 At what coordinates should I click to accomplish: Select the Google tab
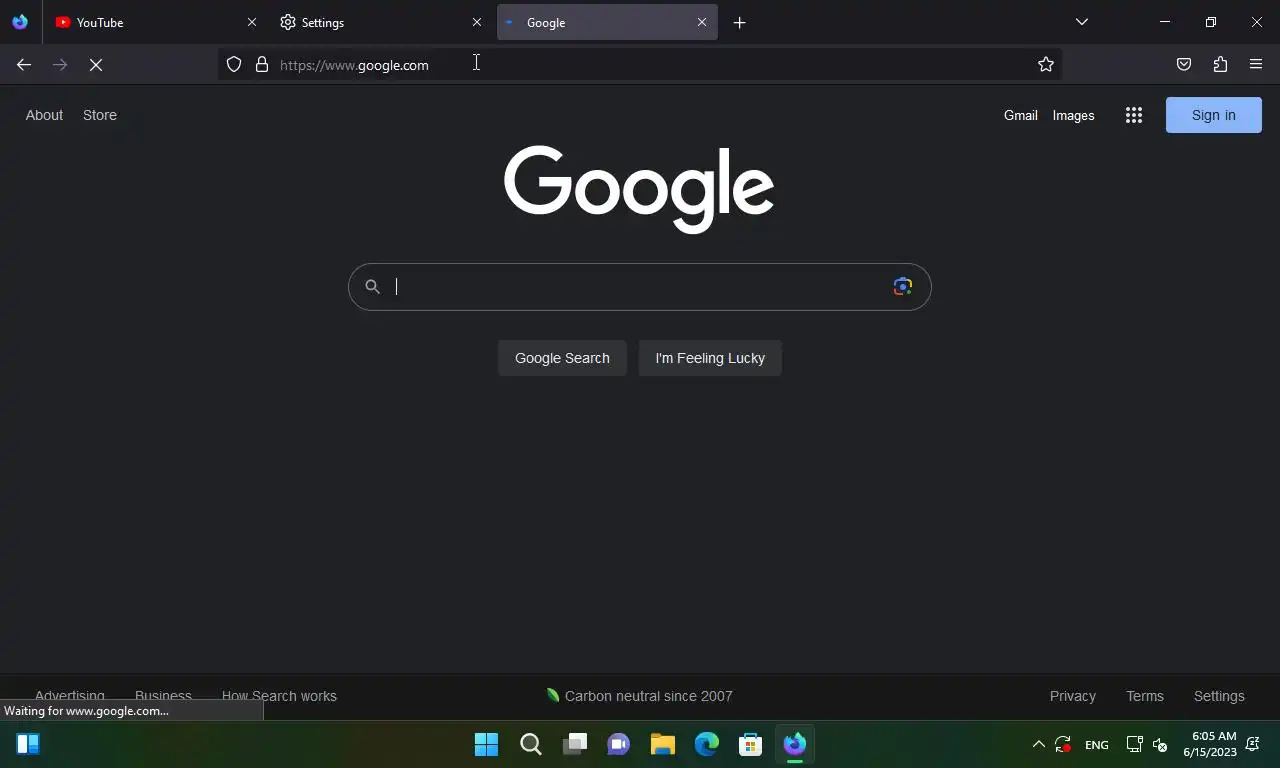coord(607,22)
